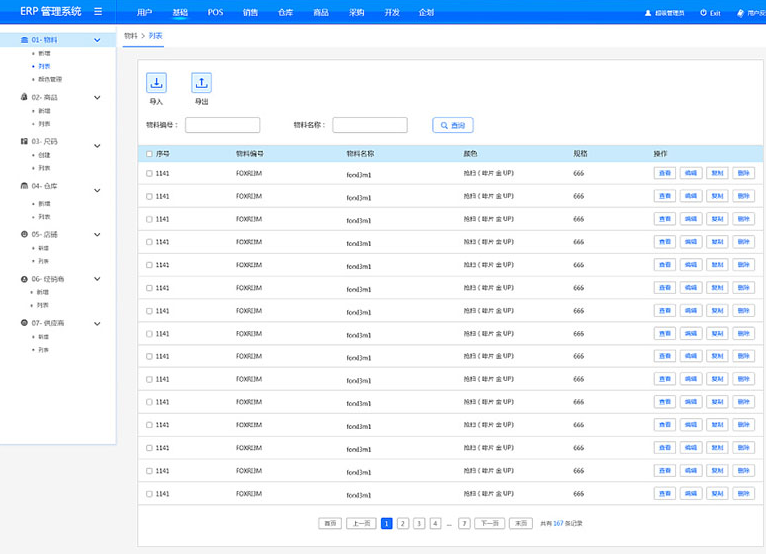Screen dimensions: 766x554
Task: Tick the checkbox in the sixth table row
Action: (149, 288)
